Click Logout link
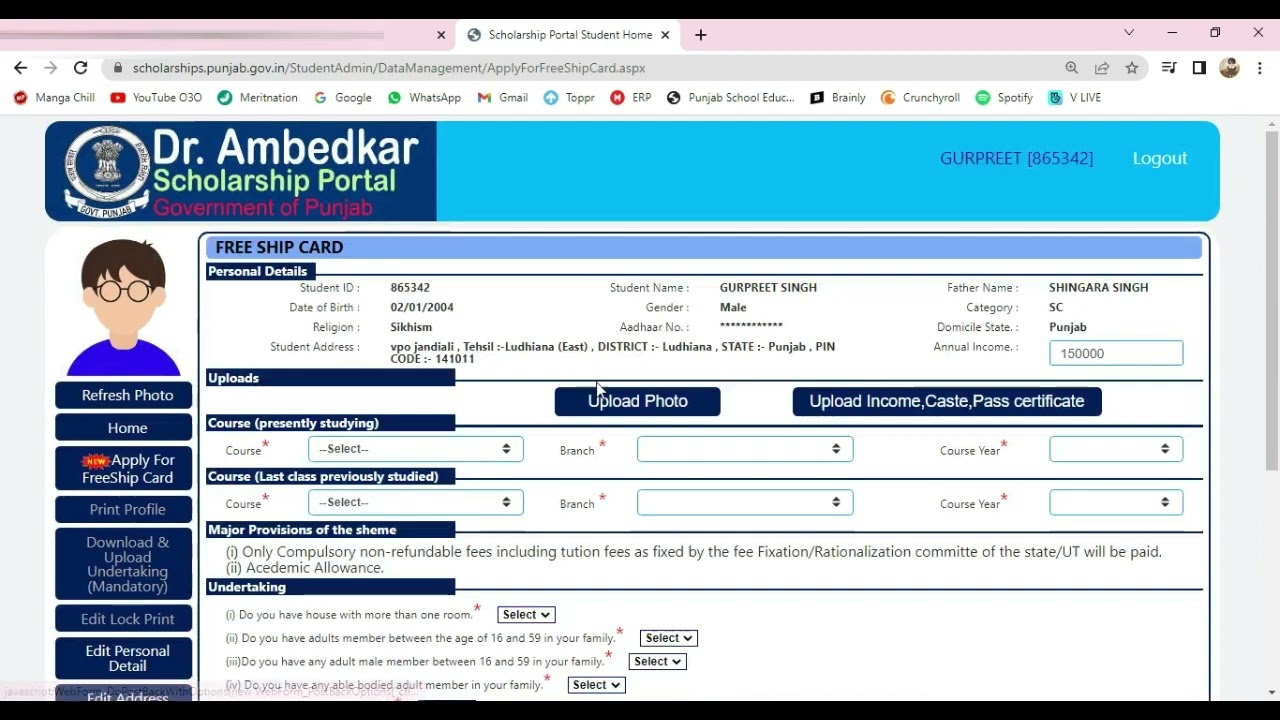 [x=1160, y=158]
